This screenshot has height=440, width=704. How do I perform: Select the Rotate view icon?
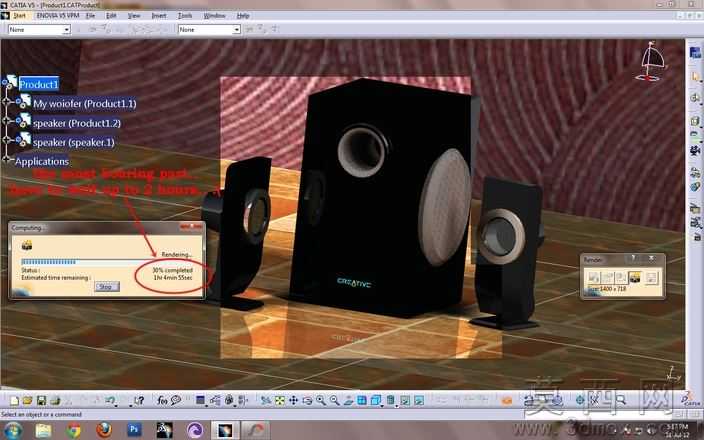point(307,400)
